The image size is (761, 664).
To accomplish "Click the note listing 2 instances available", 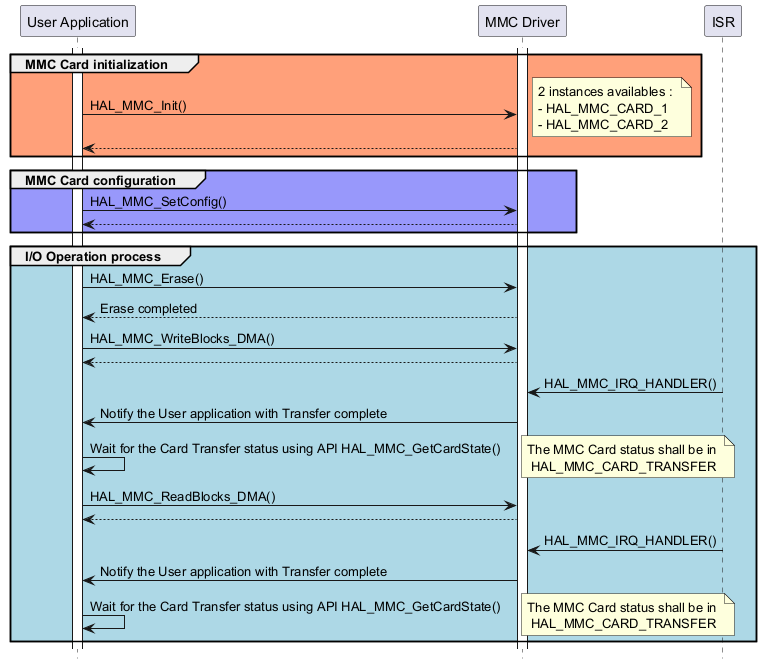I will pos(611,108).
